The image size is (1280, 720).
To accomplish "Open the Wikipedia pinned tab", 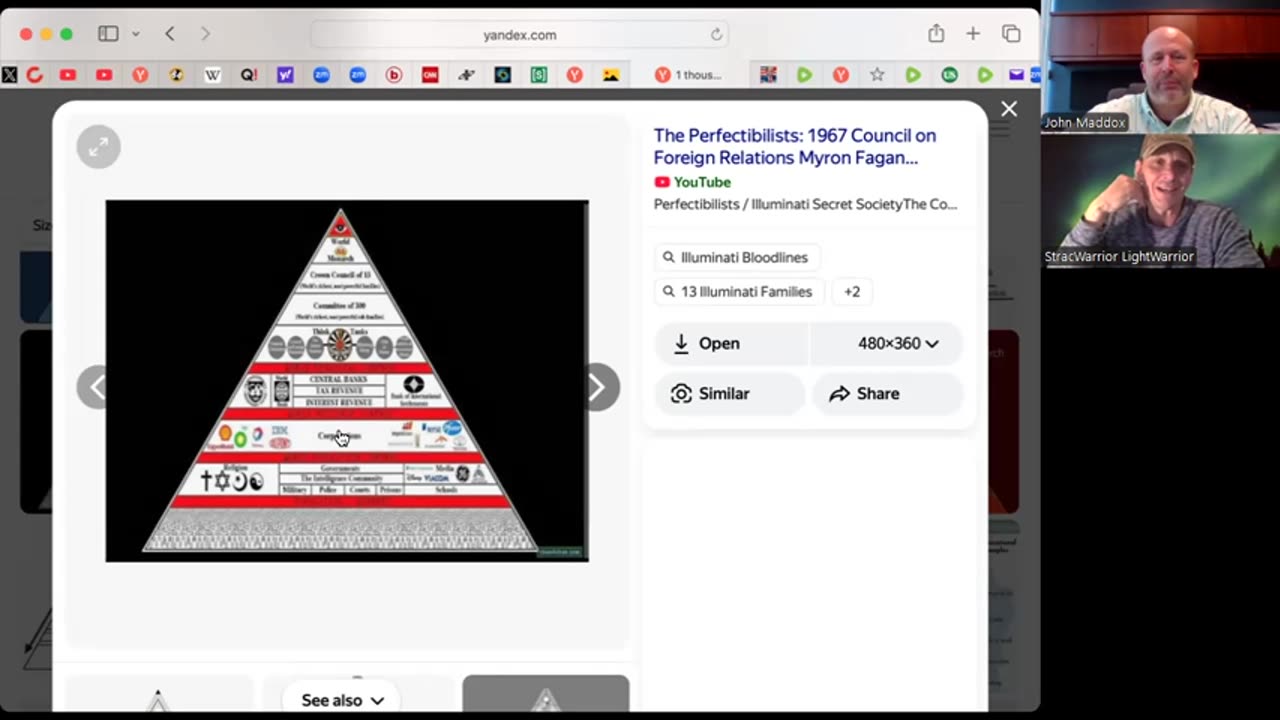I will click(212, 75).
